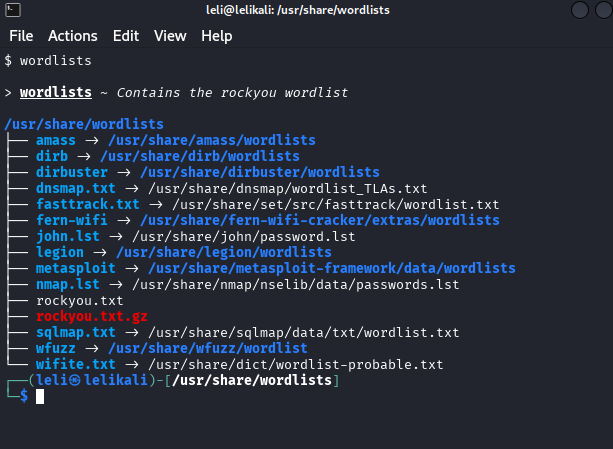Screen dimensions: 613x449
Task: Click the dict/wordlist-probable.txt path
Action: 296,365
